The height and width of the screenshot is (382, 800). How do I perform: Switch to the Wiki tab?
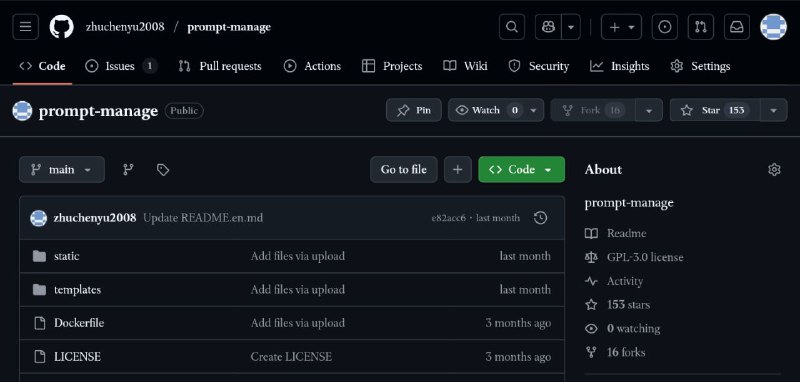(x=465, y=66)
